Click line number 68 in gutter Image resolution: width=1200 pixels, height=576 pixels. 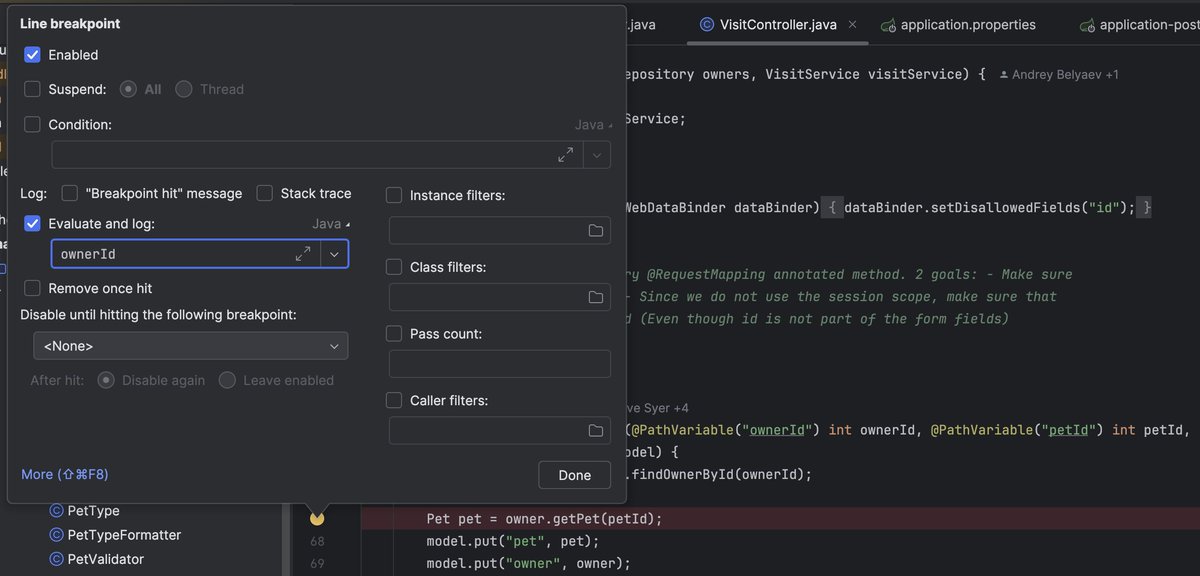tap(317, 541)
